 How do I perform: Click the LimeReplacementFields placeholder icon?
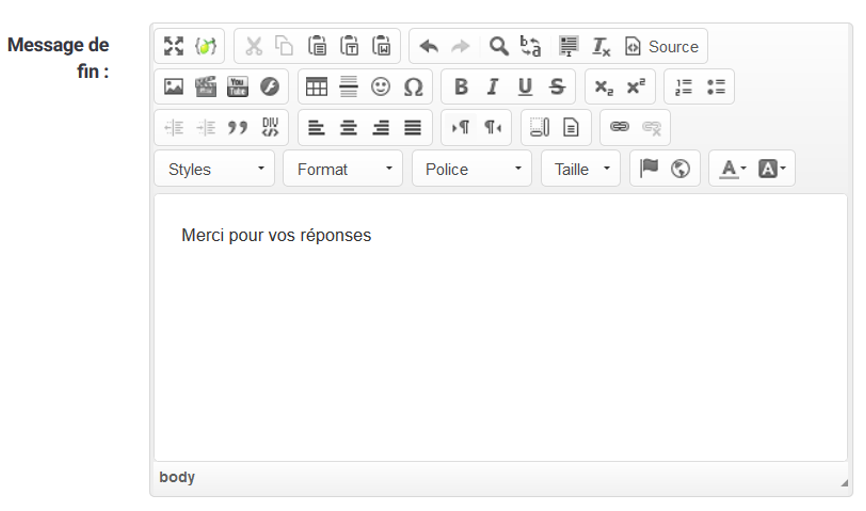[x=205, y=46]
